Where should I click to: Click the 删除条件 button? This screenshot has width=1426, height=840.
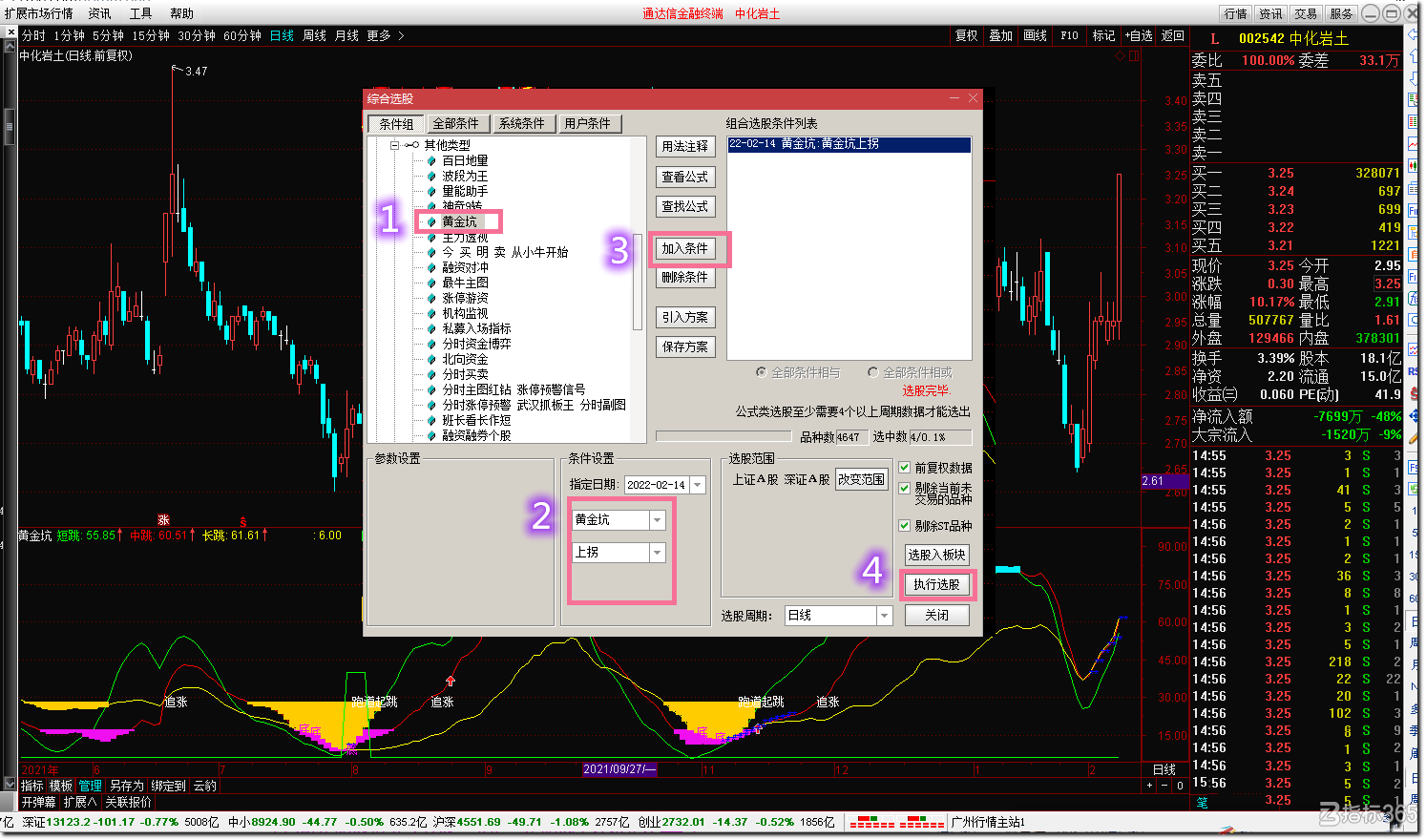685,277
